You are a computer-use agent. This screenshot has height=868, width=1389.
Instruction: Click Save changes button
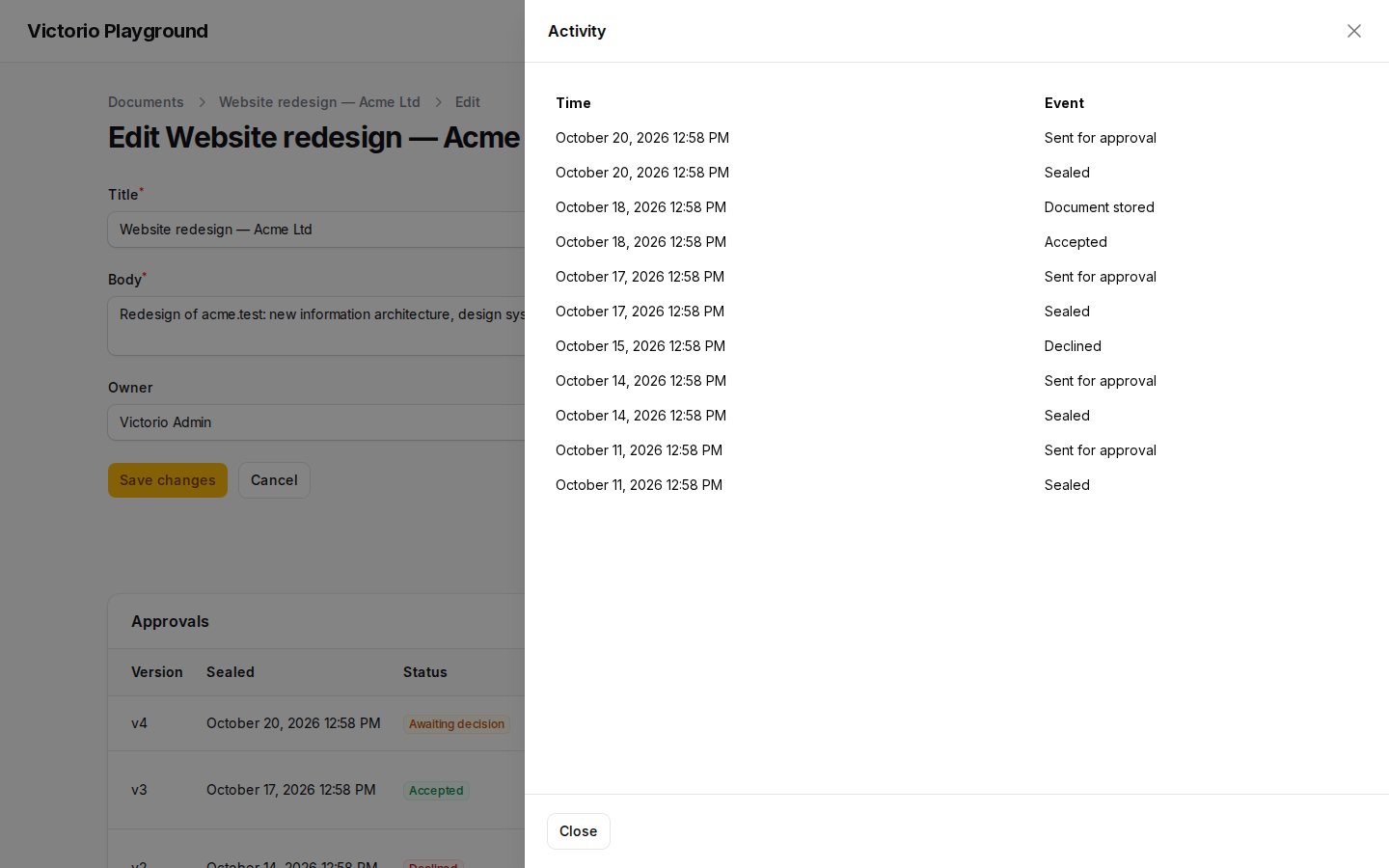click(168, 480)
